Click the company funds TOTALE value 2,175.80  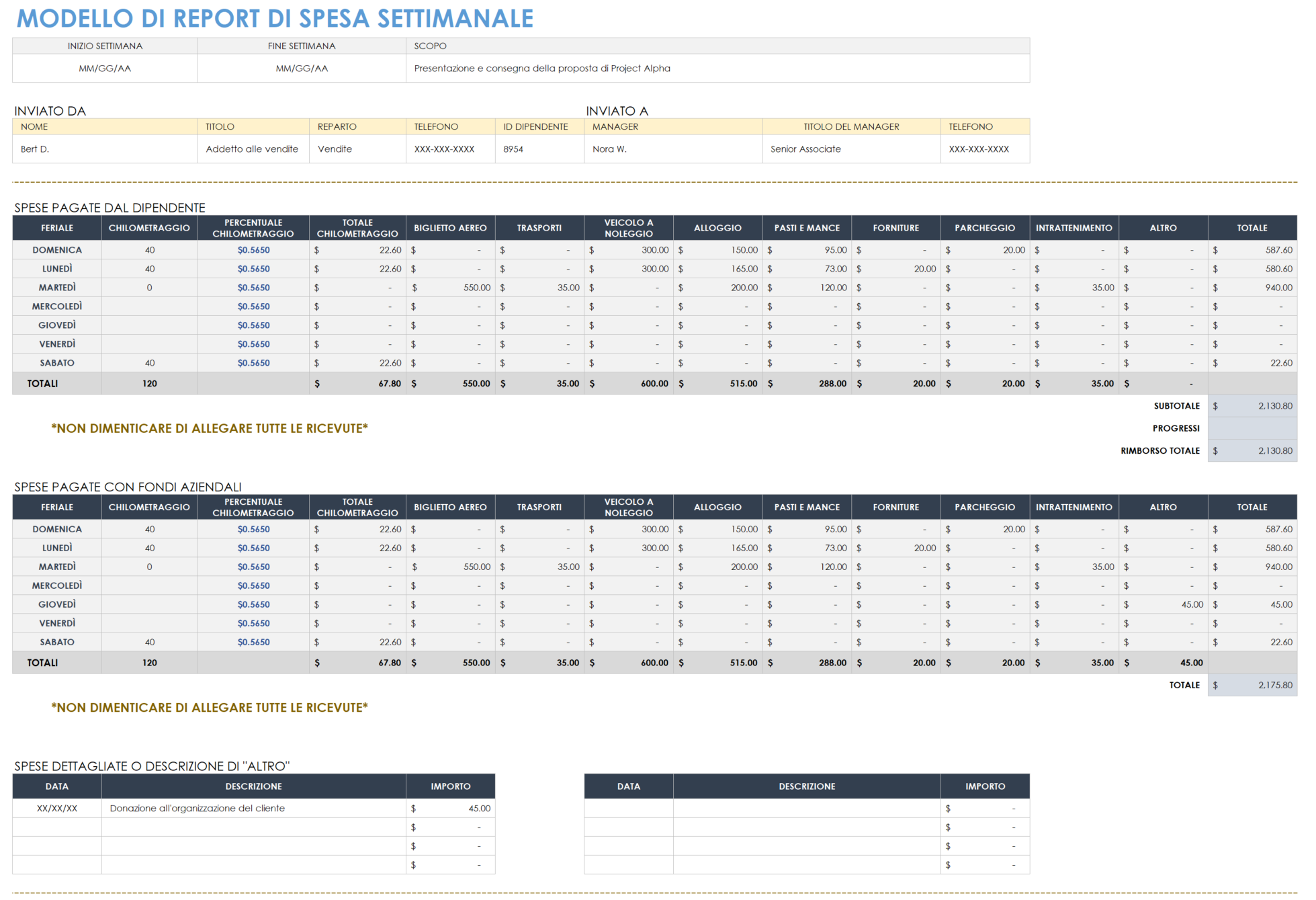pyautogui.click(x=1252, y=686)
